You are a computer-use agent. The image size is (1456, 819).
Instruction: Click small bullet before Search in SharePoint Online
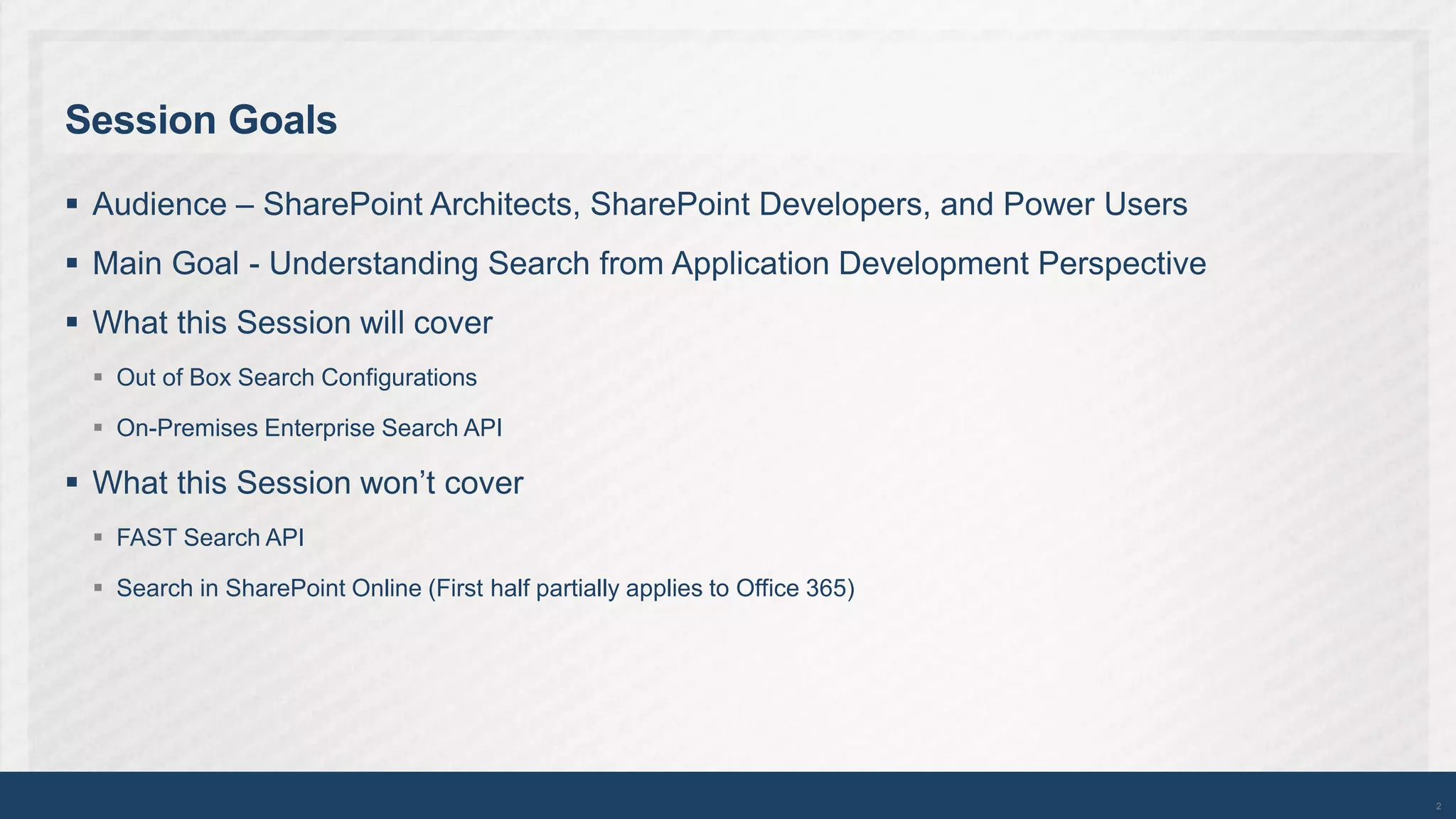point(98,588)
